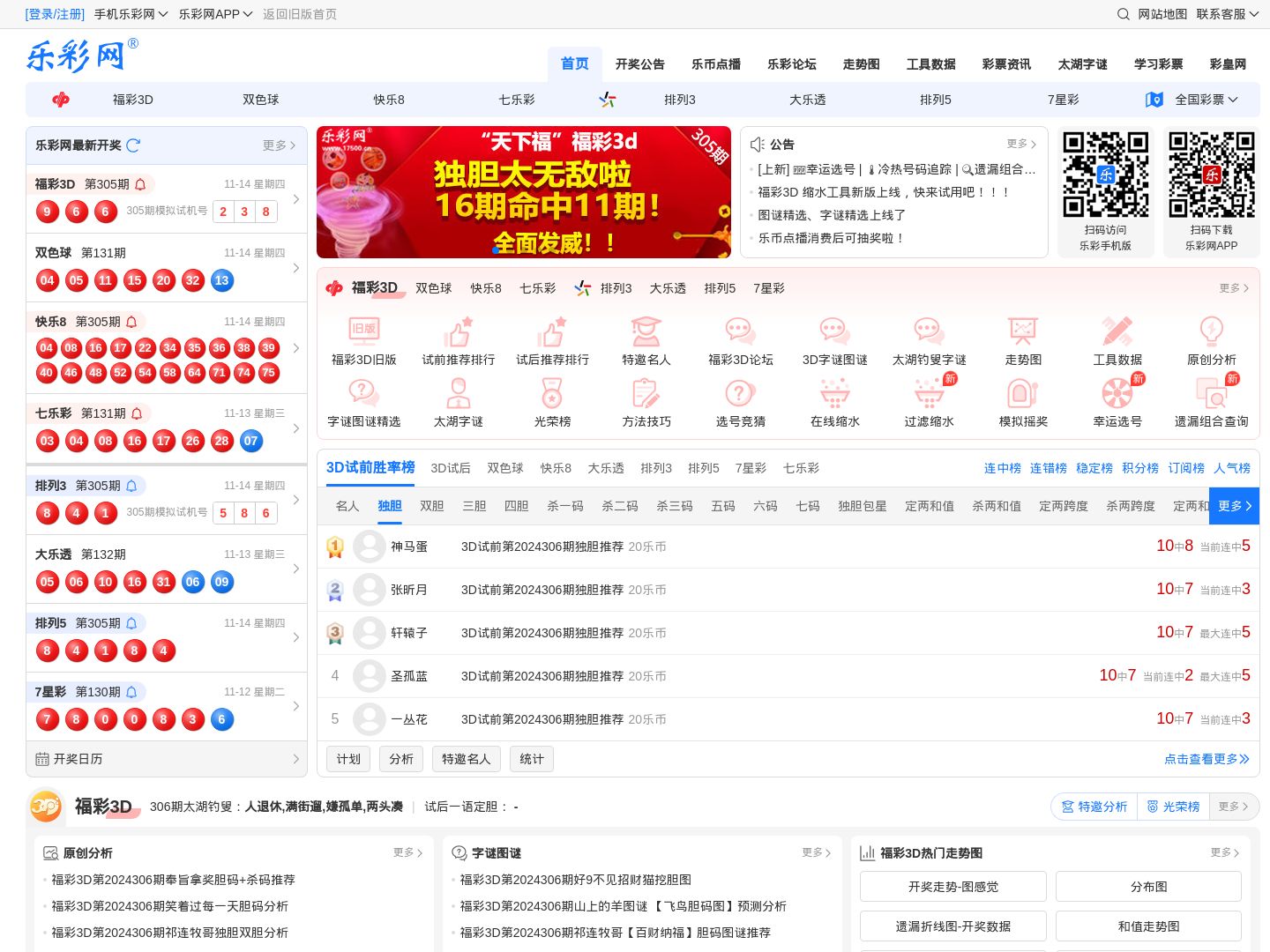Screen dimensions: 1270x952
Task: Click the 计划 button
Action: click(x=348, y=759)
